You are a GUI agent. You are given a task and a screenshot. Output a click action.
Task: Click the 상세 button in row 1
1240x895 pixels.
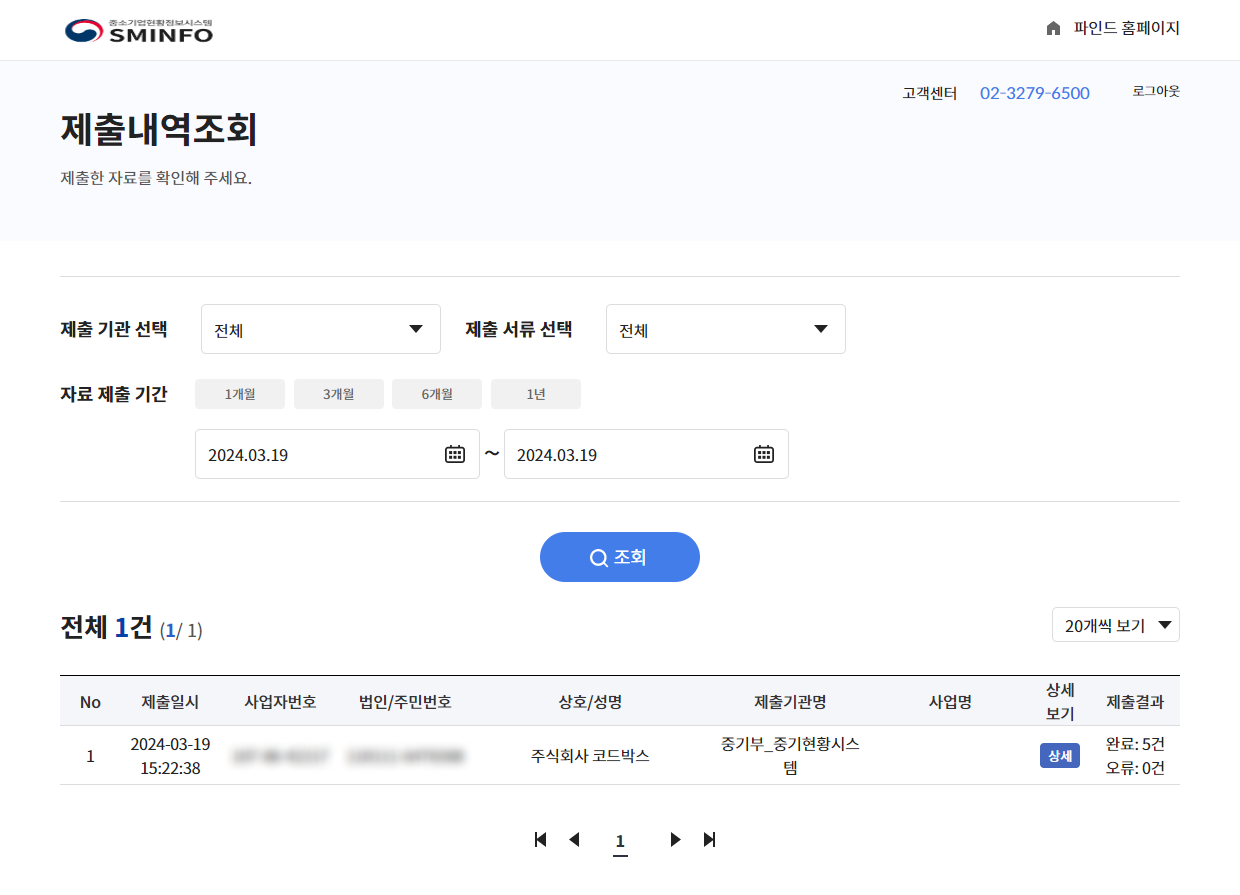point(1060,755)
